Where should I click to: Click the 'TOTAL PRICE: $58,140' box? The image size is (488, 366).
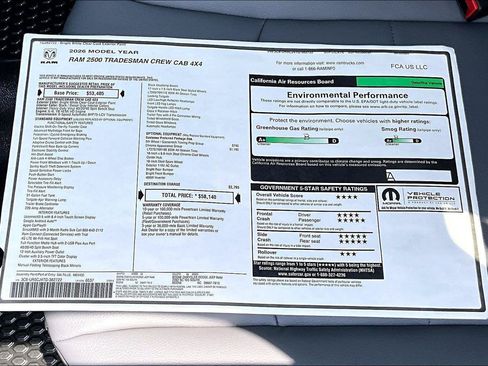(189, 196)
